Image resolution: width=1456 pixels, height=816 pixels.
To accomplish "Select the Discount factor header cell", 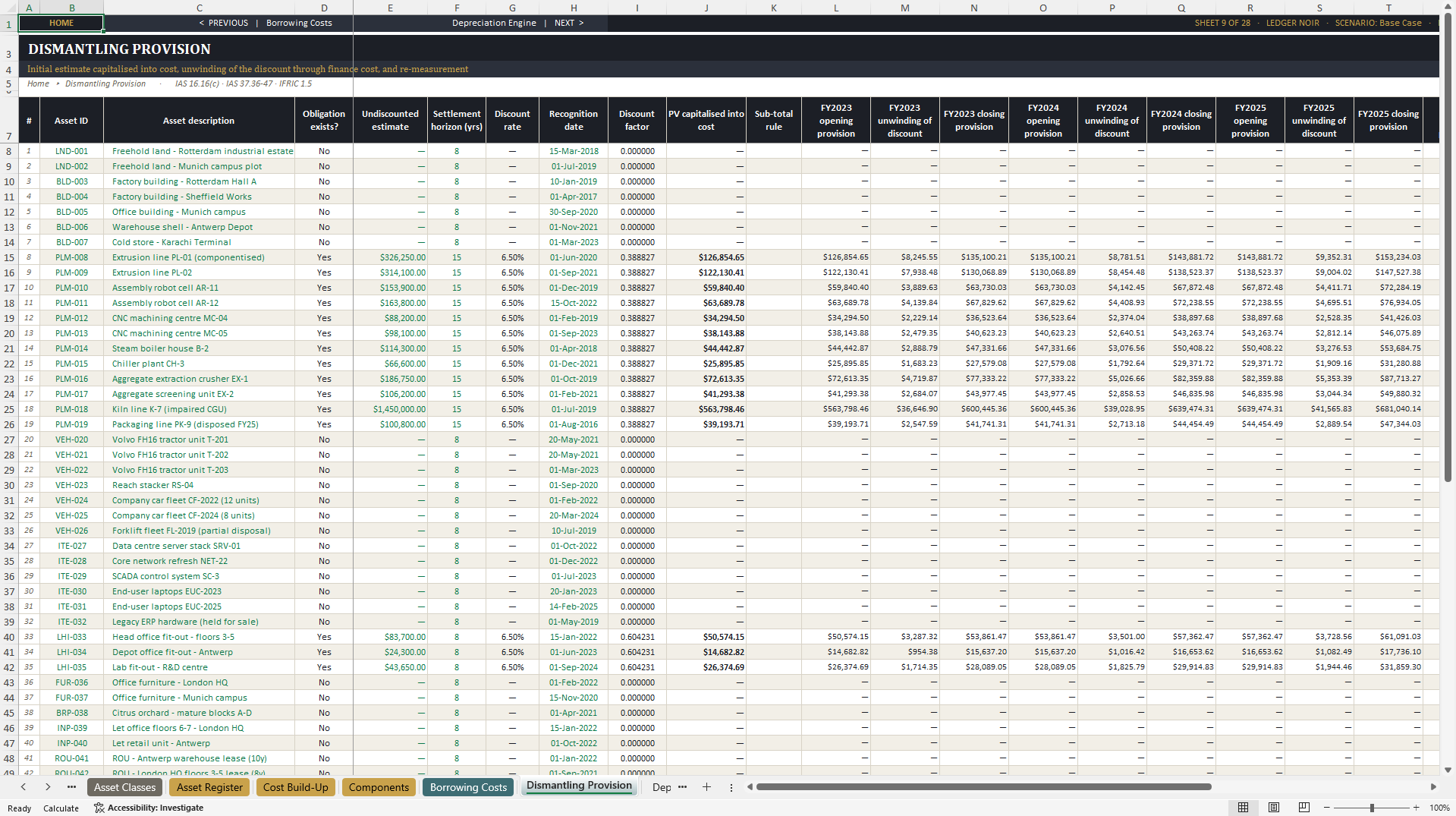I will (637, 121).
